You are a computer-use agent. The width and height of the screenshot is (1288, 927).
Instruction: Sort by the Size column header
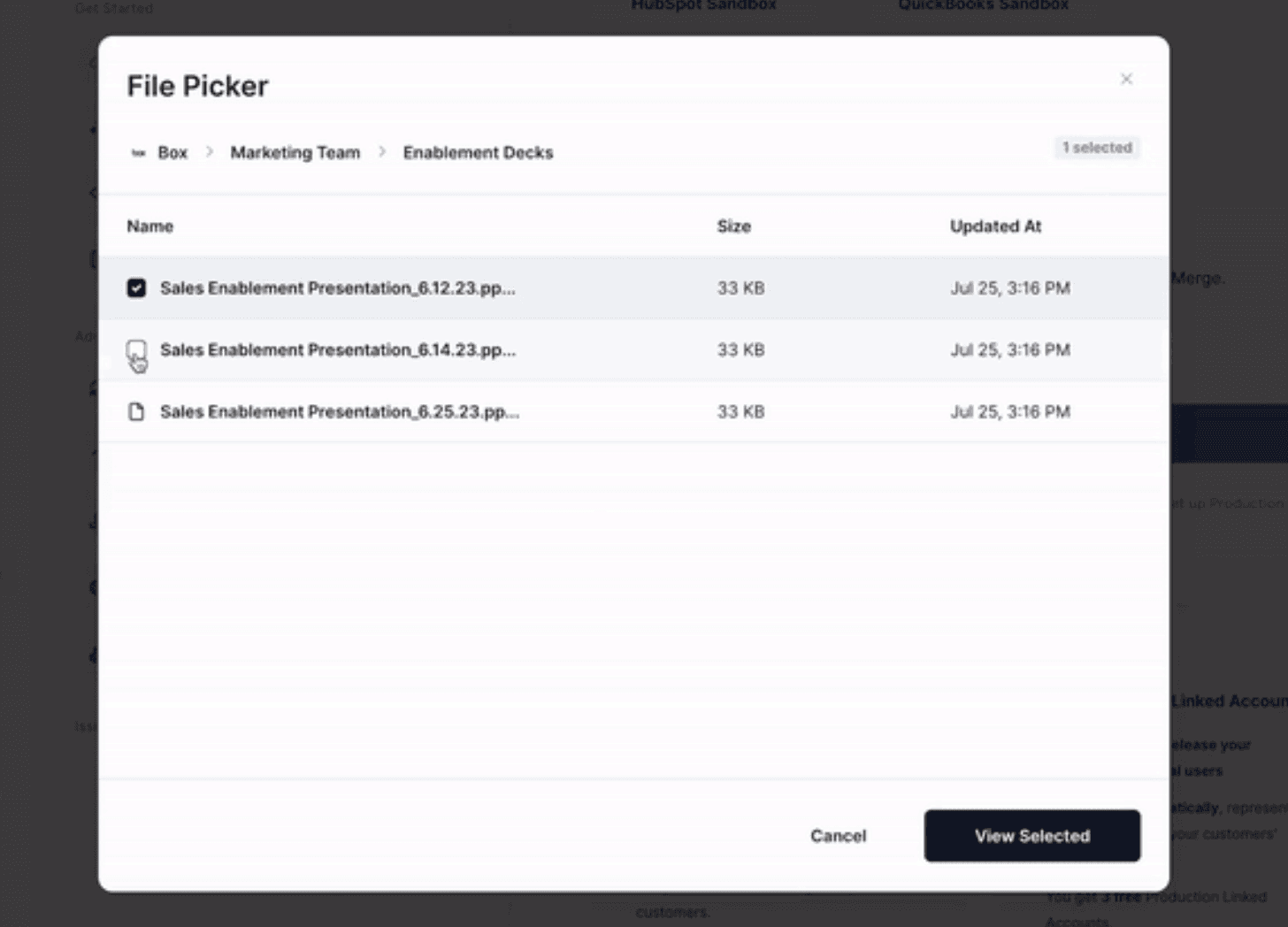pos(733,226)
